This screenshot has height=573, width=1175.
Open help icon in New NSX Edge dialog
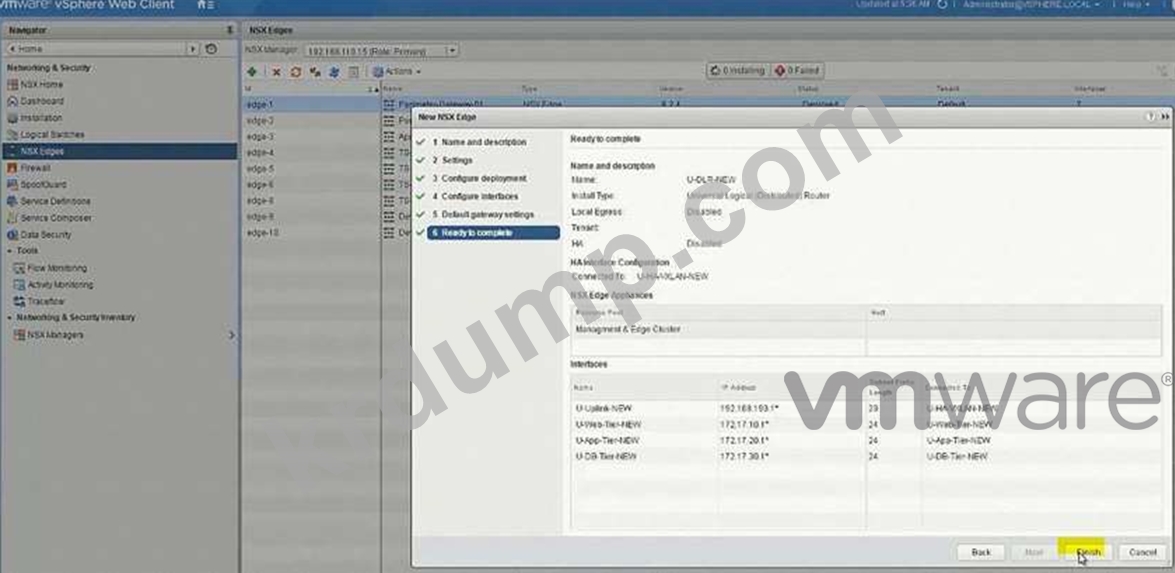pyautogui.click(x=1150, y=117)
